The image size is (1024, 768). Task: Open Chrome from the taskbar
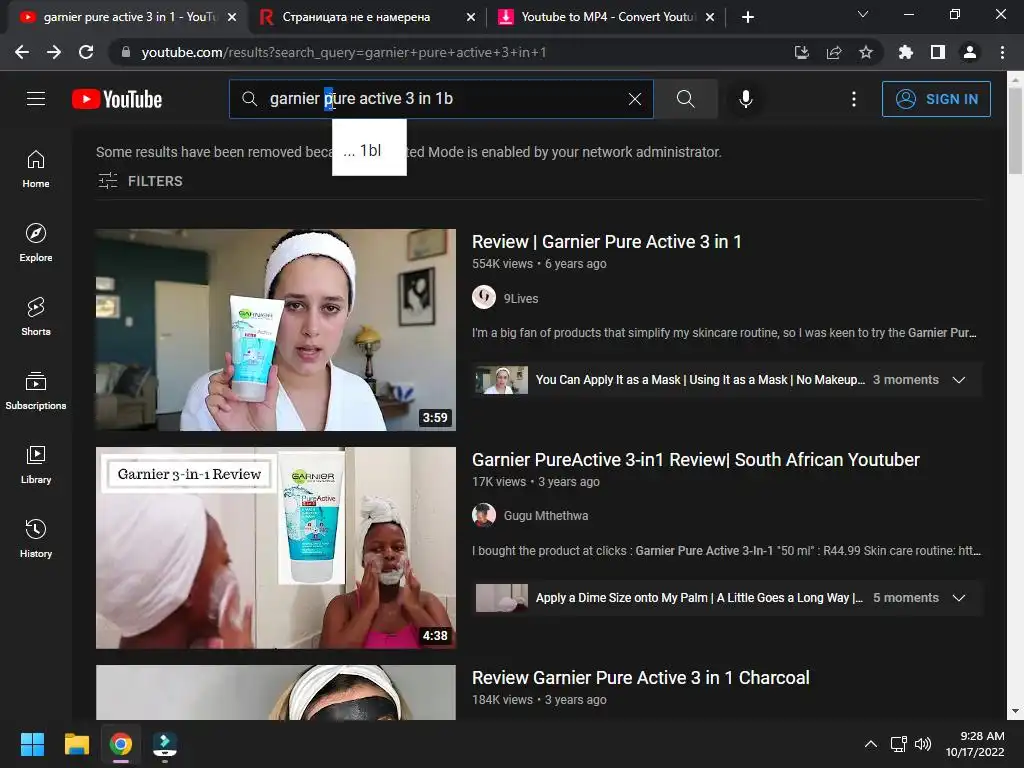click(x=121, y=744)
